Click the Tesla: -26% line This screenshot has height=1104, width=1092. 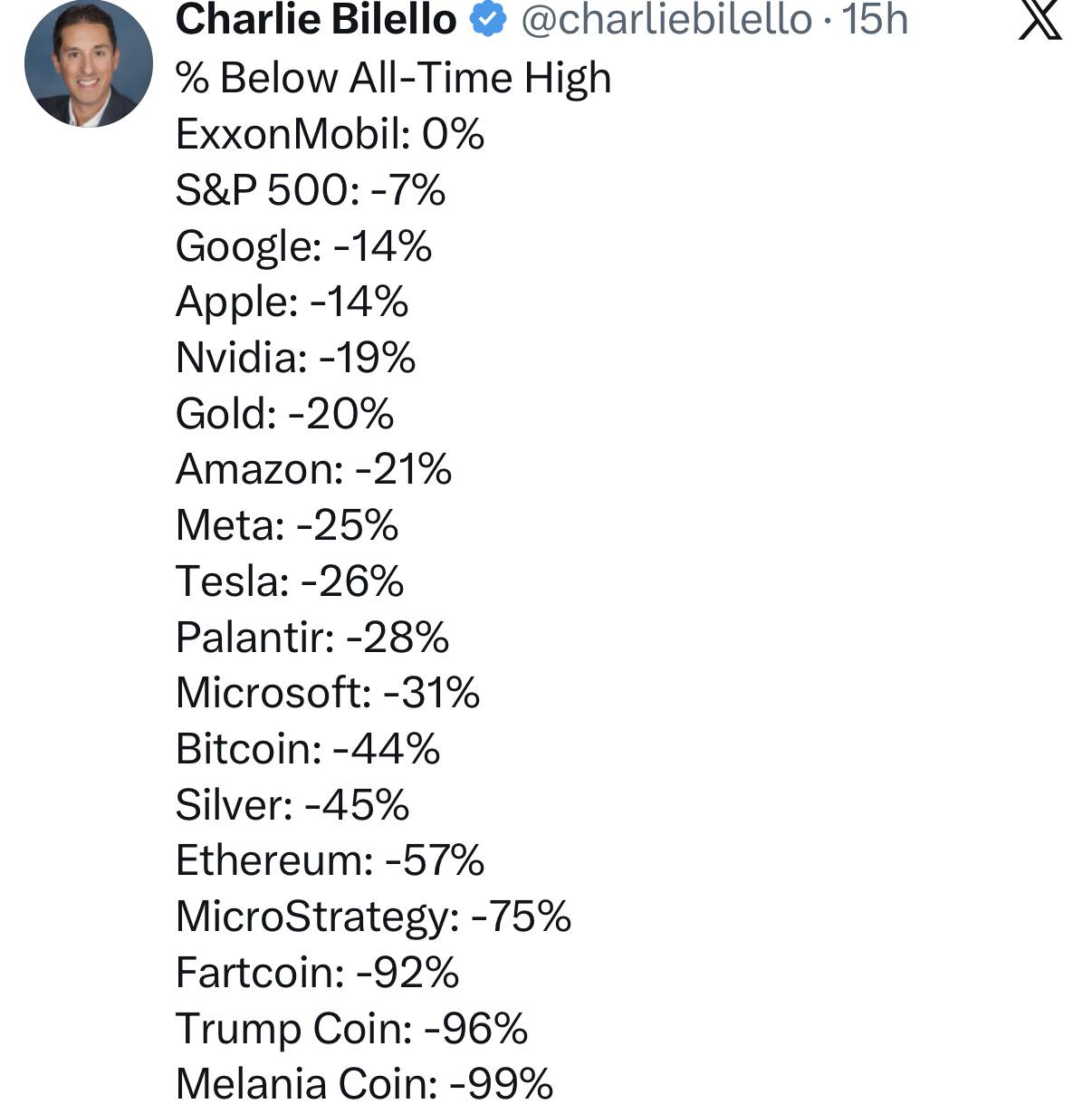pyautogui.click(x=289, y=581)
